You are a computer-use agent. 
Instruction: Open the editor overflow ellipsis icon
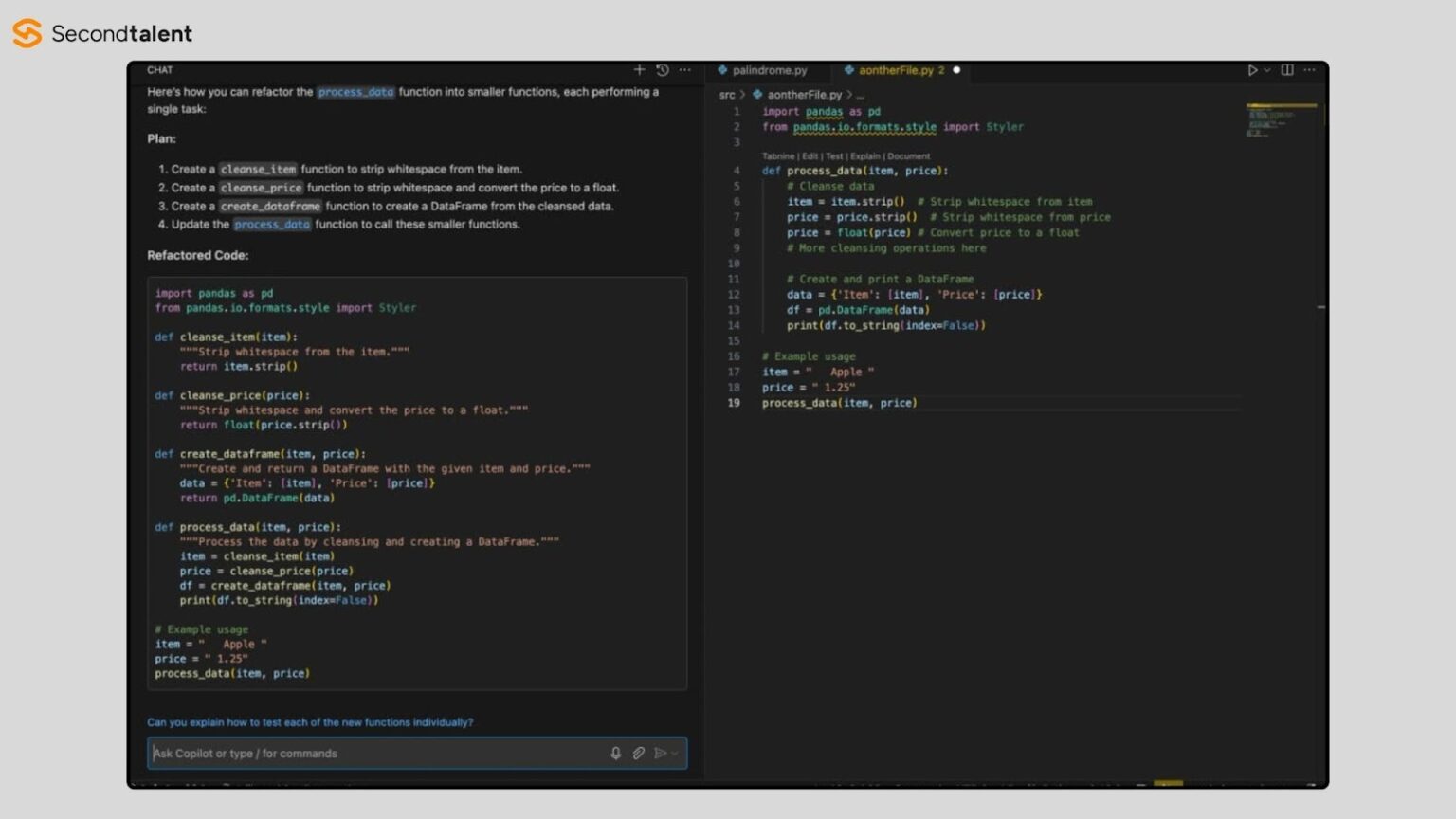1310,70
